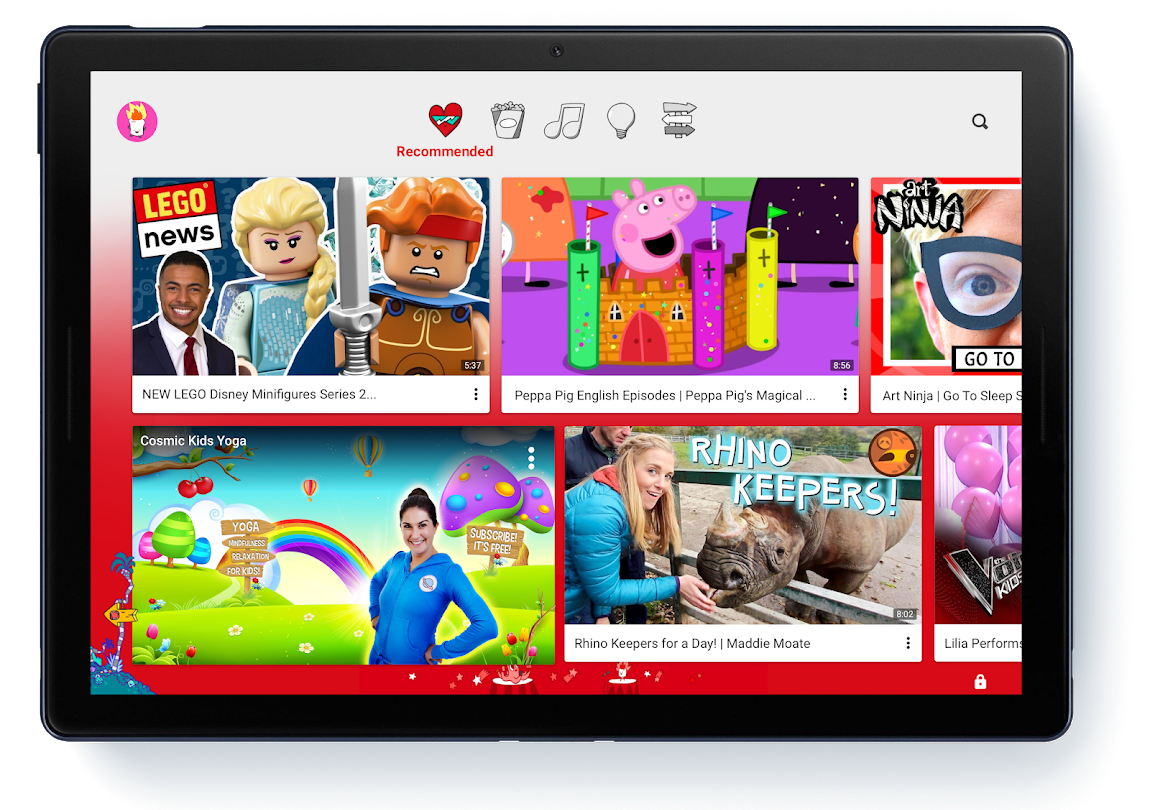Click the 'Cosmic Kids Yoga' channel name

pyautogui.click(x=194, y=441)
